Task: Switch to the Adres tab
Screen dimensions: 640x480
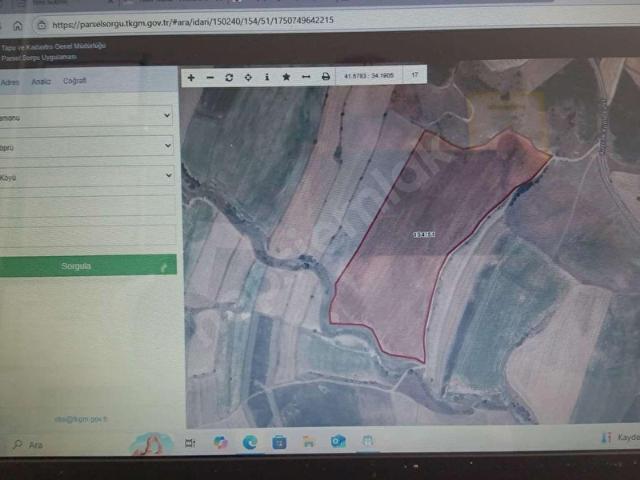Action: tap(10, 82)
